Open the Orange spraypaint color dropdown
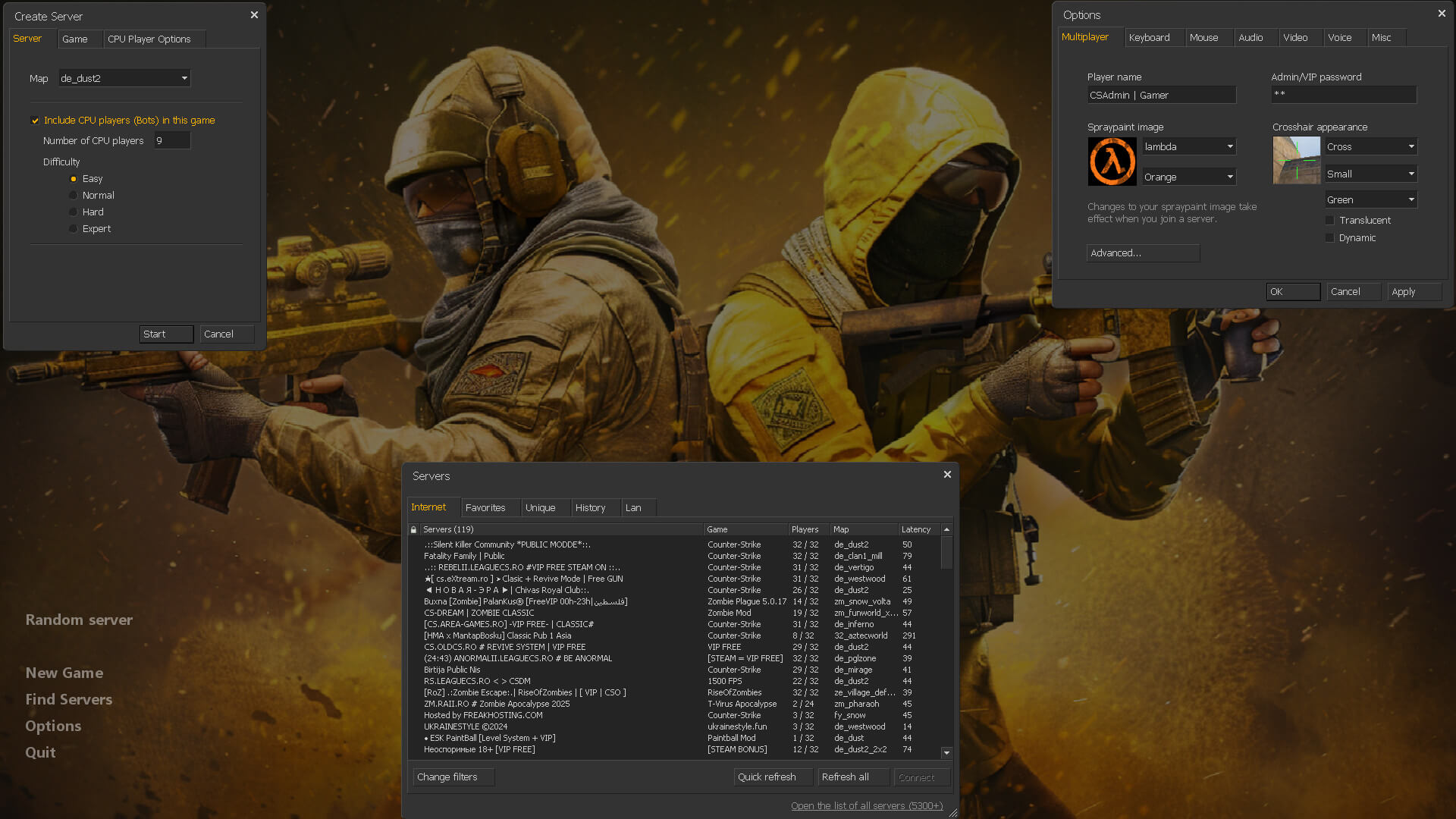1456x819 pixels. 1189,177
